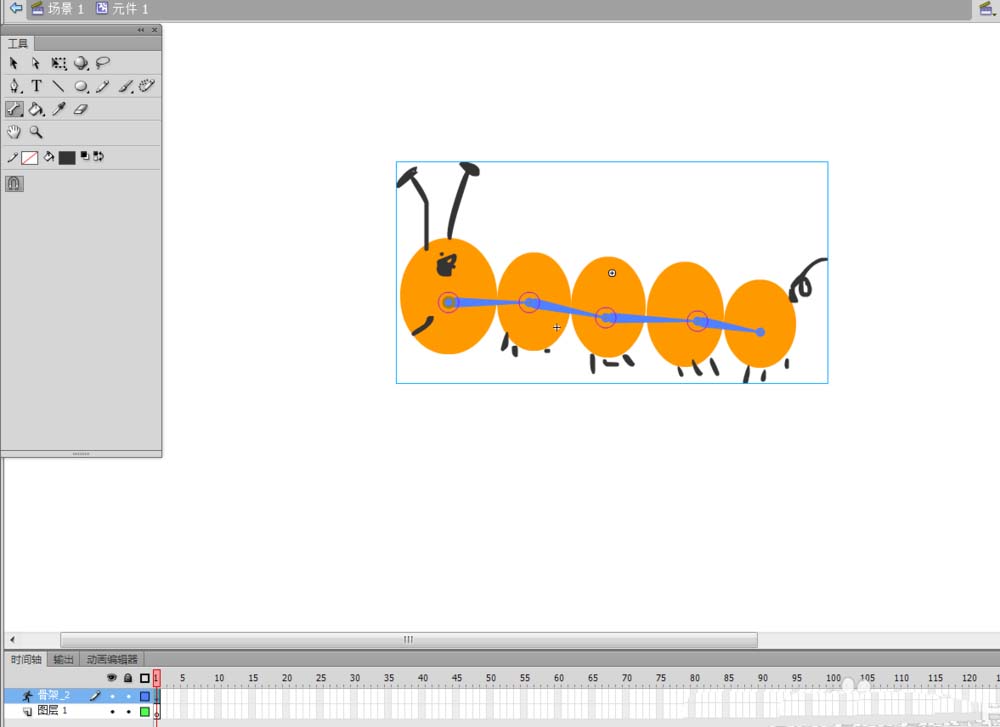Toggle lock dot for 图层 1 layer
This screenshot has height=727, width=1000.
click(x=128, y=711)
